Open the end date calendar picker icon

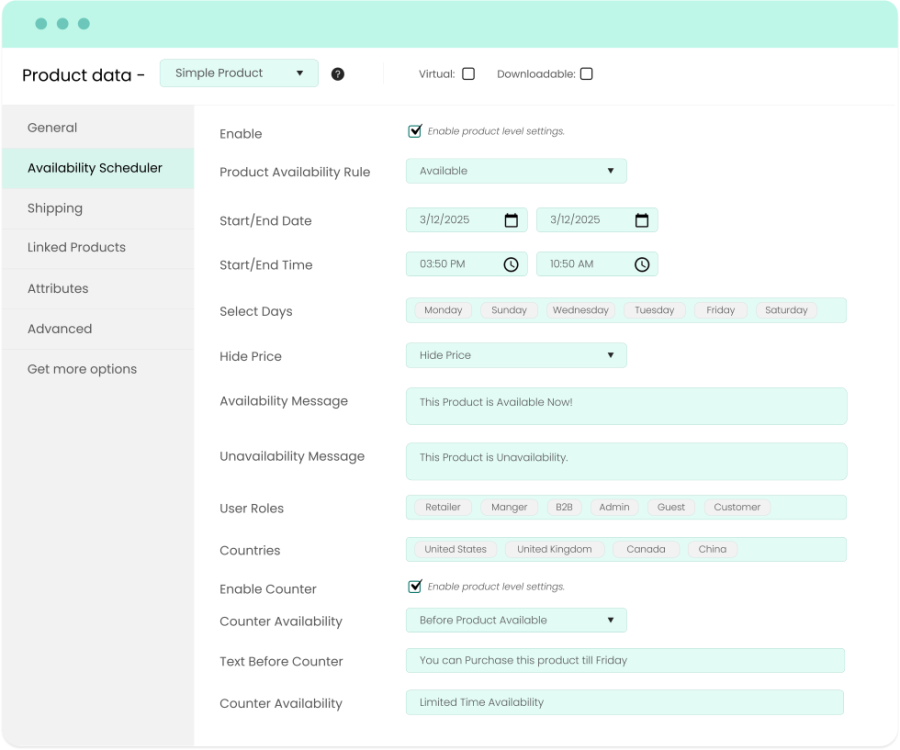click(642, 220)
